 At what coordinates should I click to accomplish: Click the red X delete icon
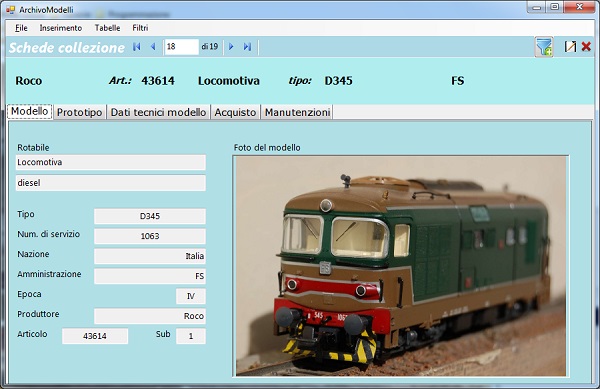coord(586,47)
